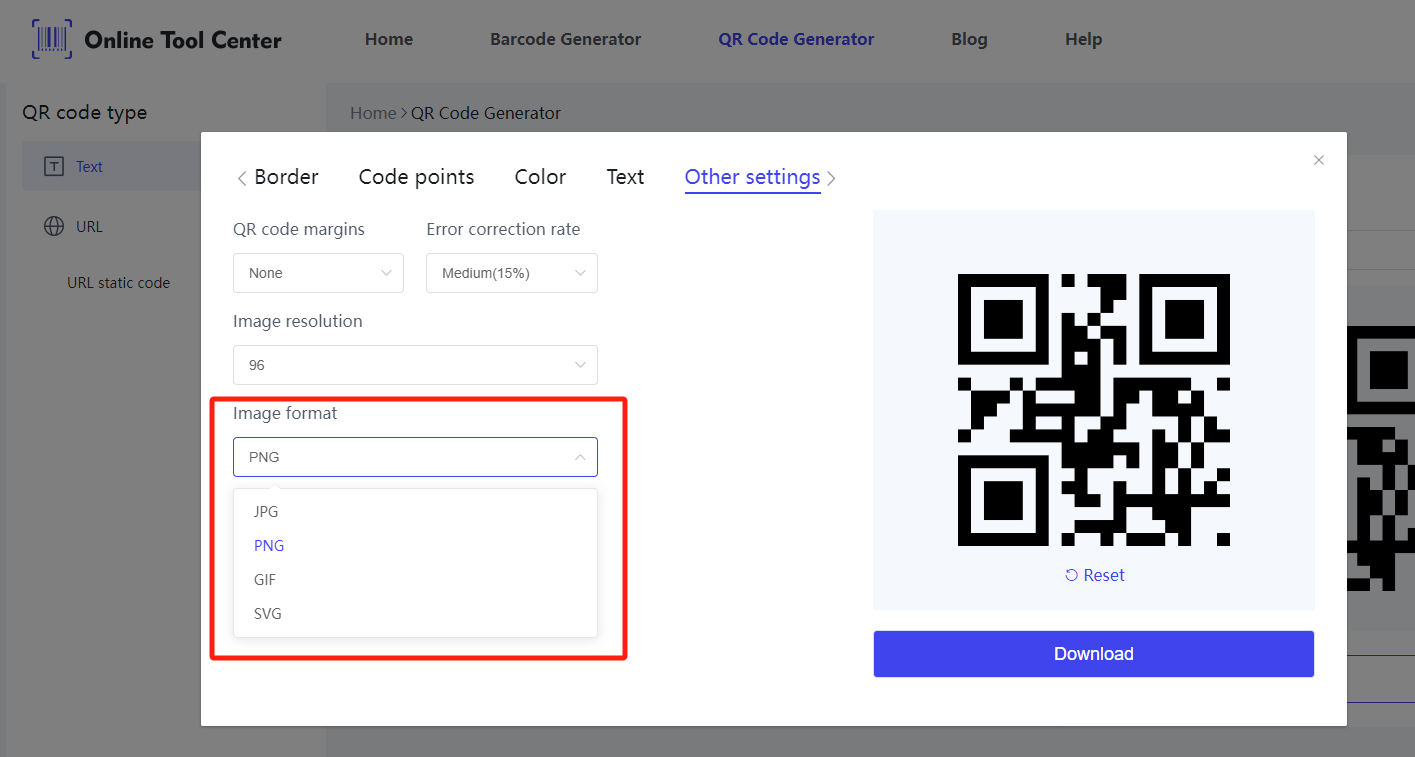Select URL static code in sidebar
This screenshot has width=1415, height=757.
pyautogui.click(x=118, y=283)
